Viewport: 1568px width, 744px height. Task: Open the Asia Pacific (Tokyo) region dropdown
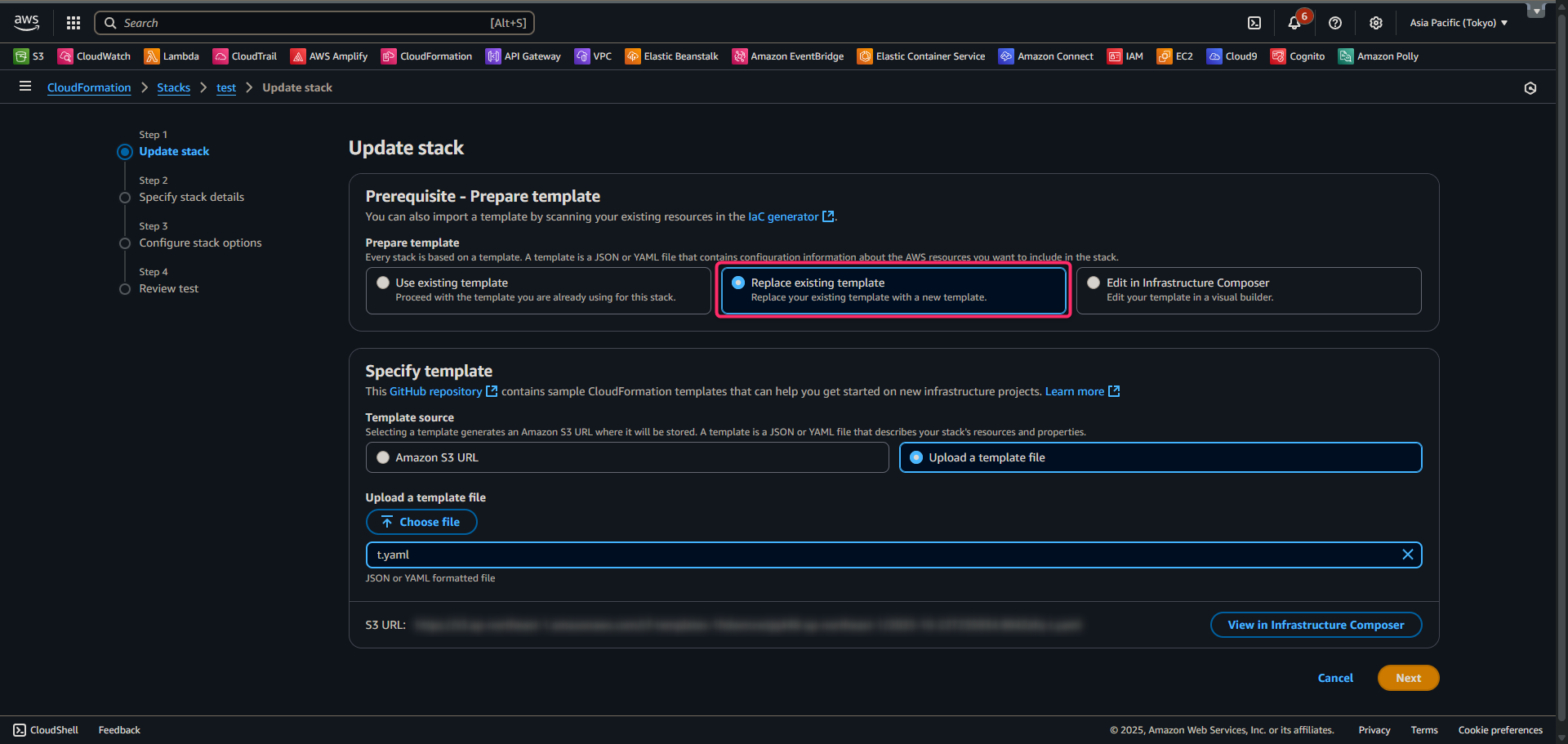tap(1459, 23)
